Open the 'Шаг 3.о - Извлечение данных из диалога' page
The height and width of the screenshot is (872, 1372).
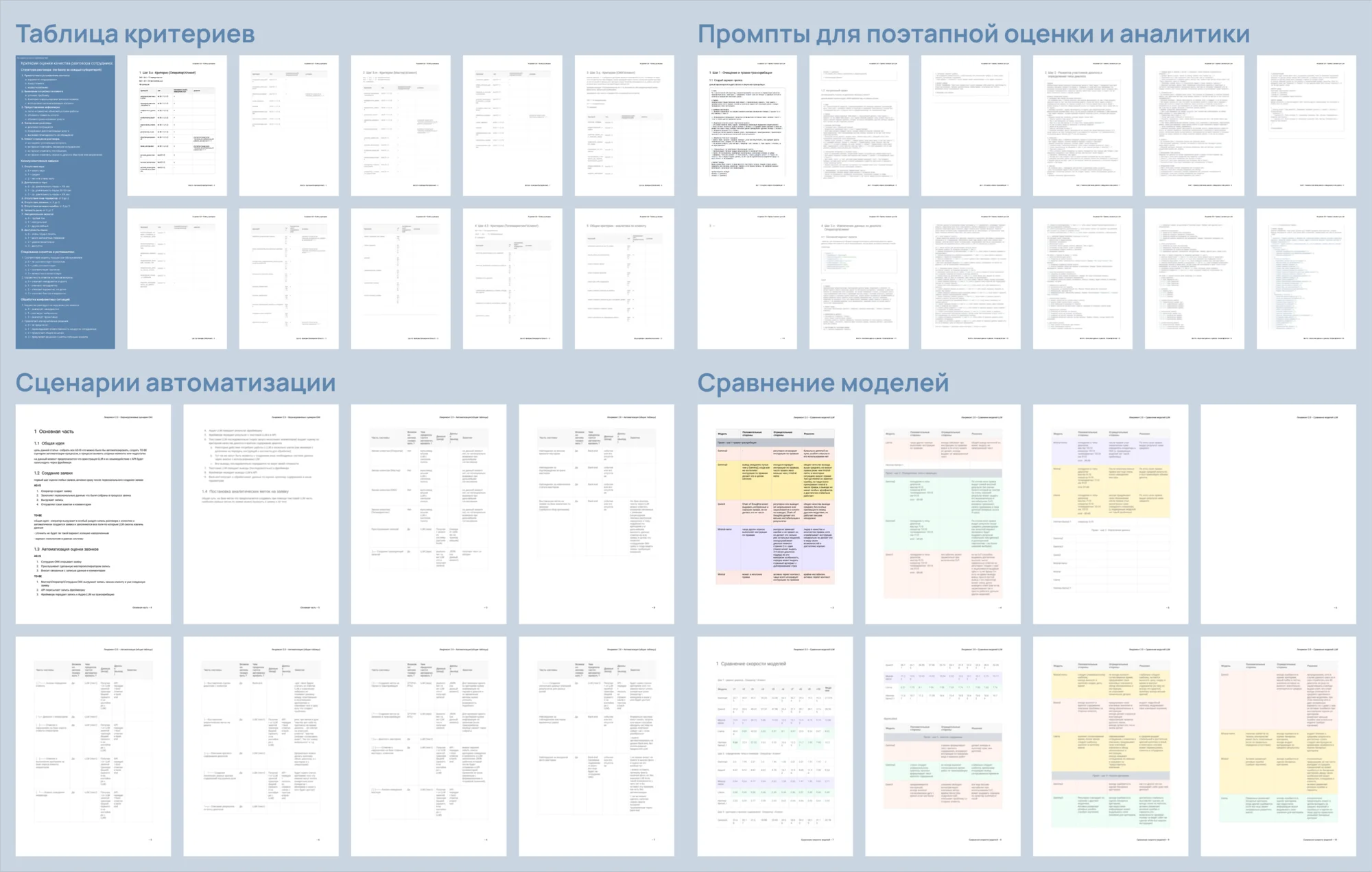point(859,279)
